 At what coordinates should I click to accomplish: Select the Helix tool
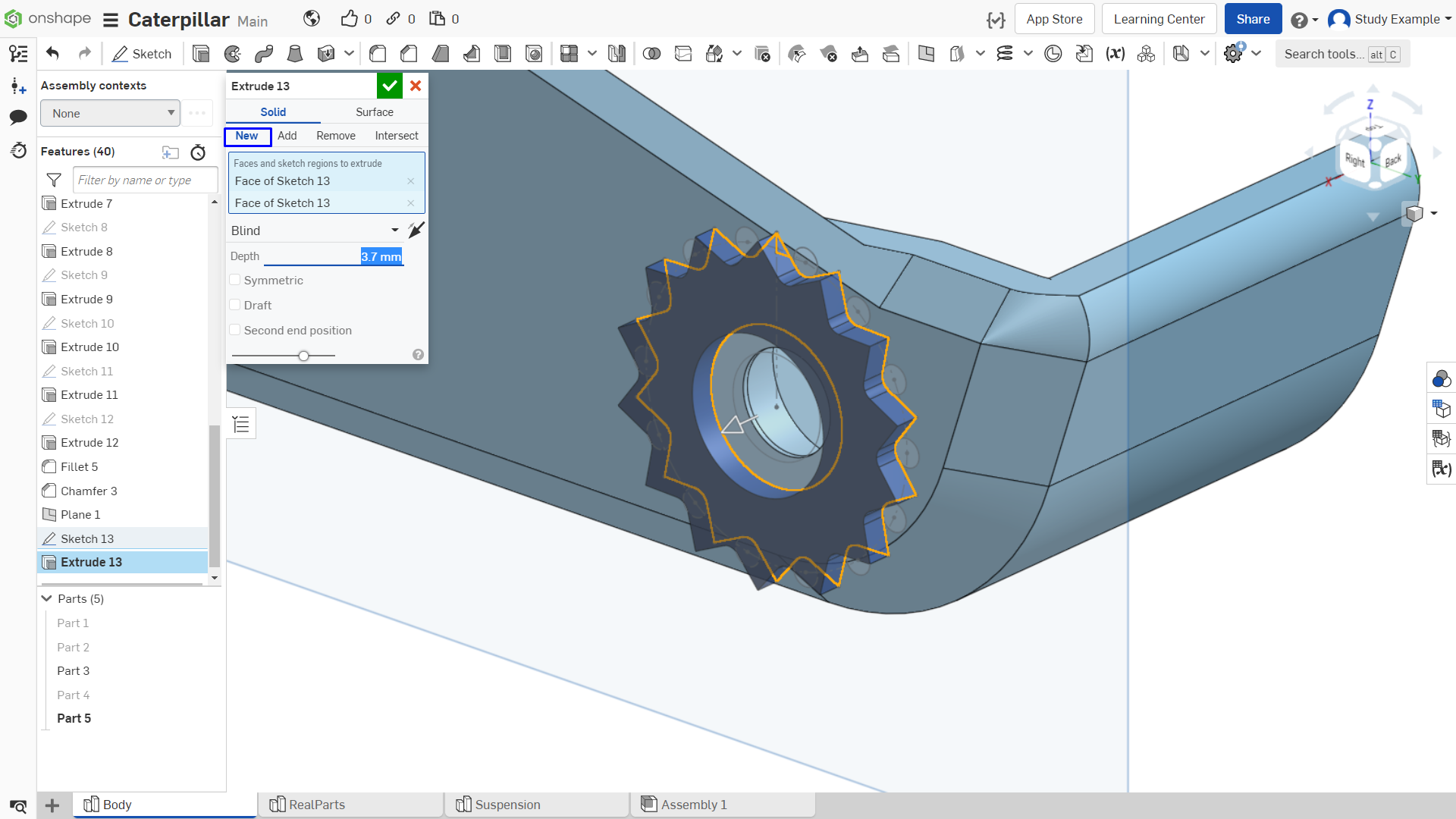[x=1005, y=54]
